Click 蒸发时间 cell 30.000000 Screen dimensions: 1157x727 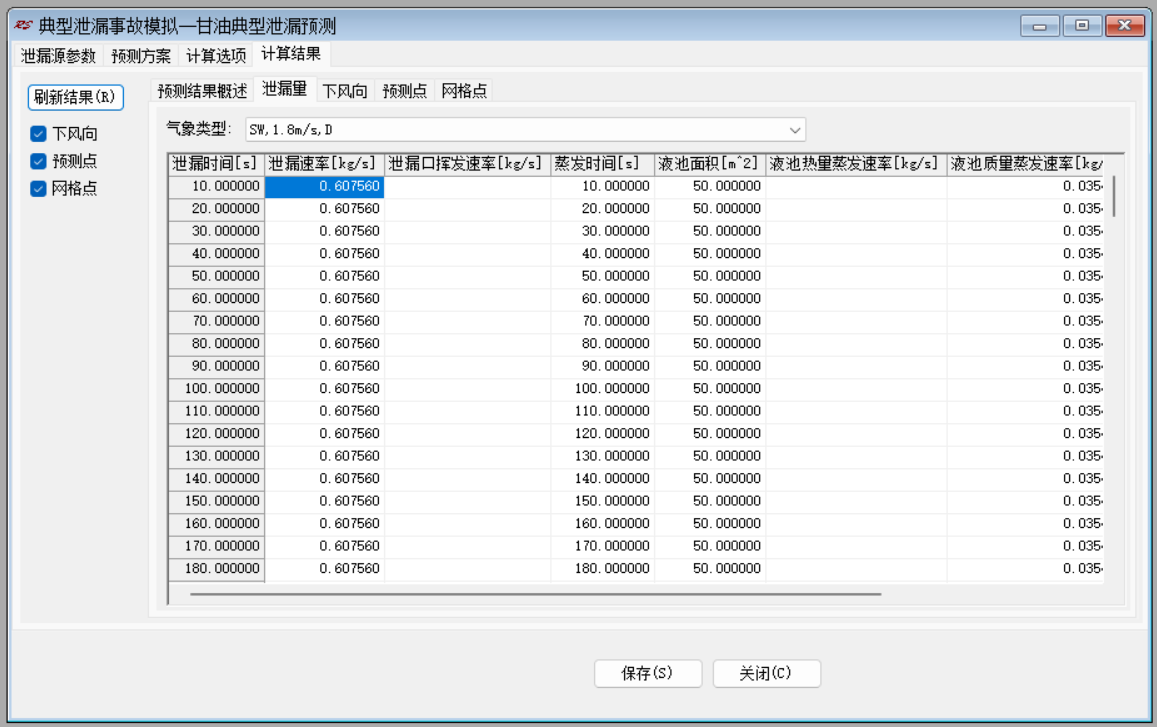click(x=602, y=231)
